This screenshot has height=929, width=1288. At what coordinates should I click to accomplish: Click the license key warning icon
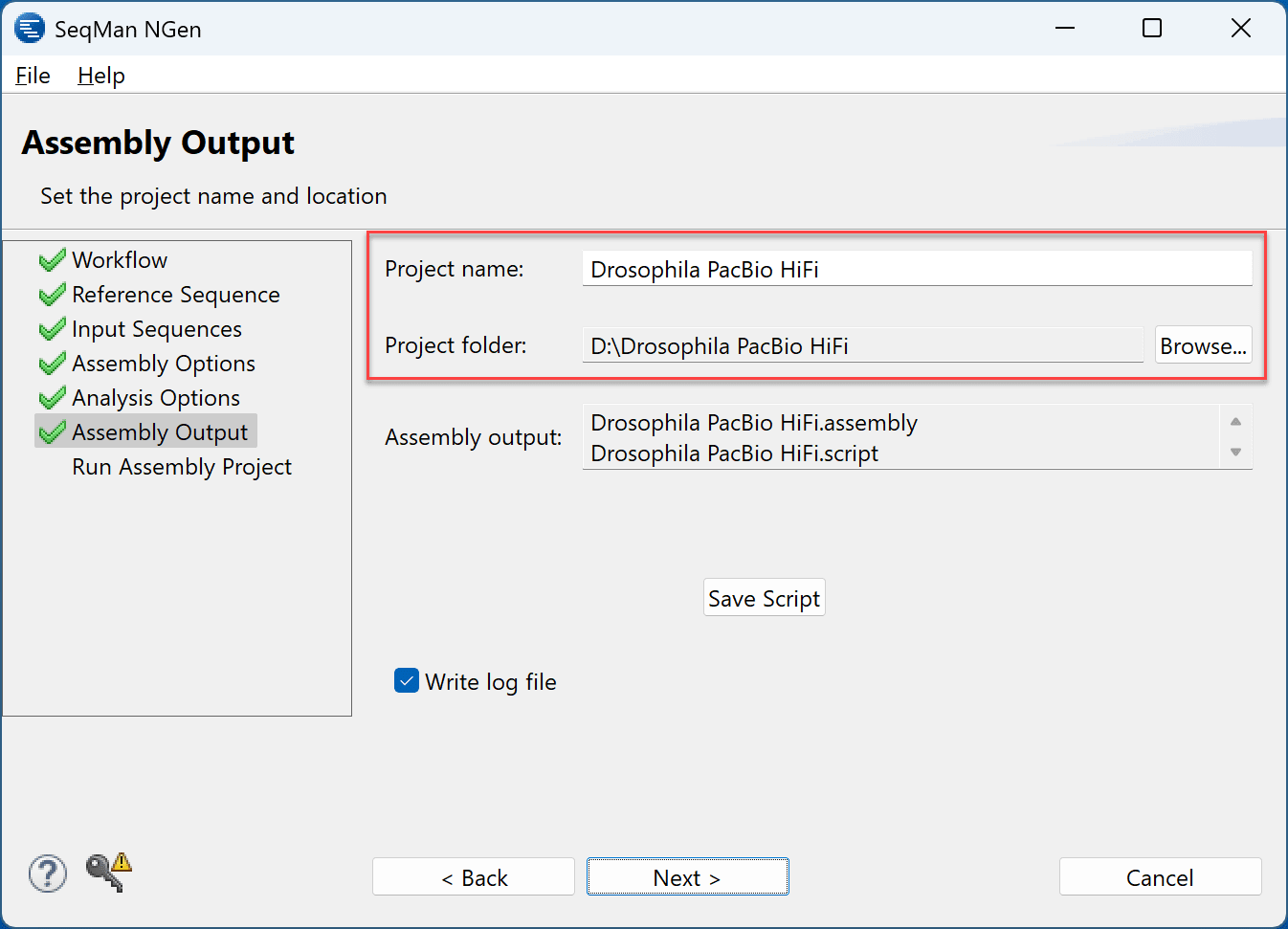coord(108,872)
